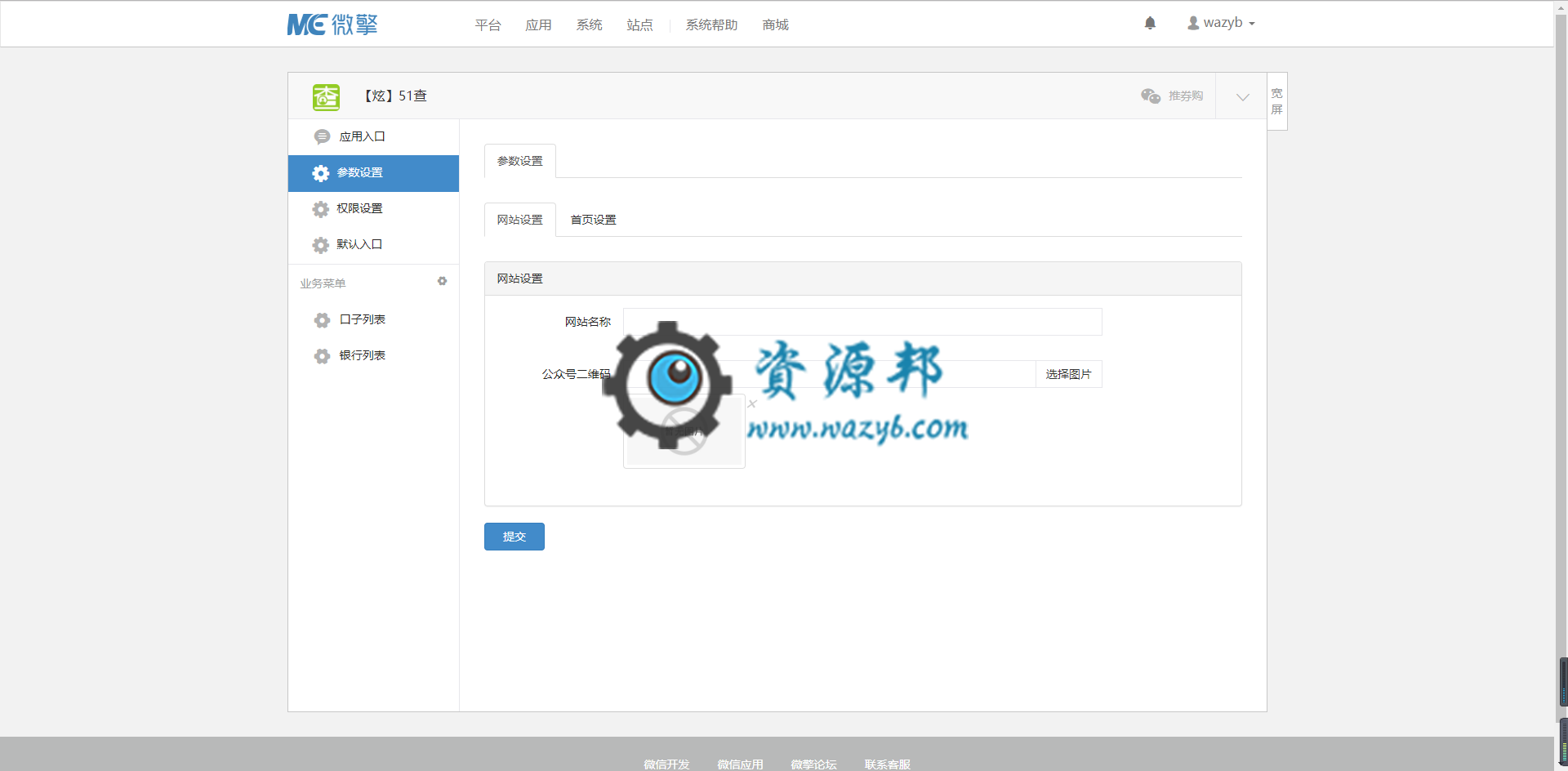The image size is (1568, 771).
Task: Click the WeChat icon beside 推荐购
Action: pos(1151,96)
